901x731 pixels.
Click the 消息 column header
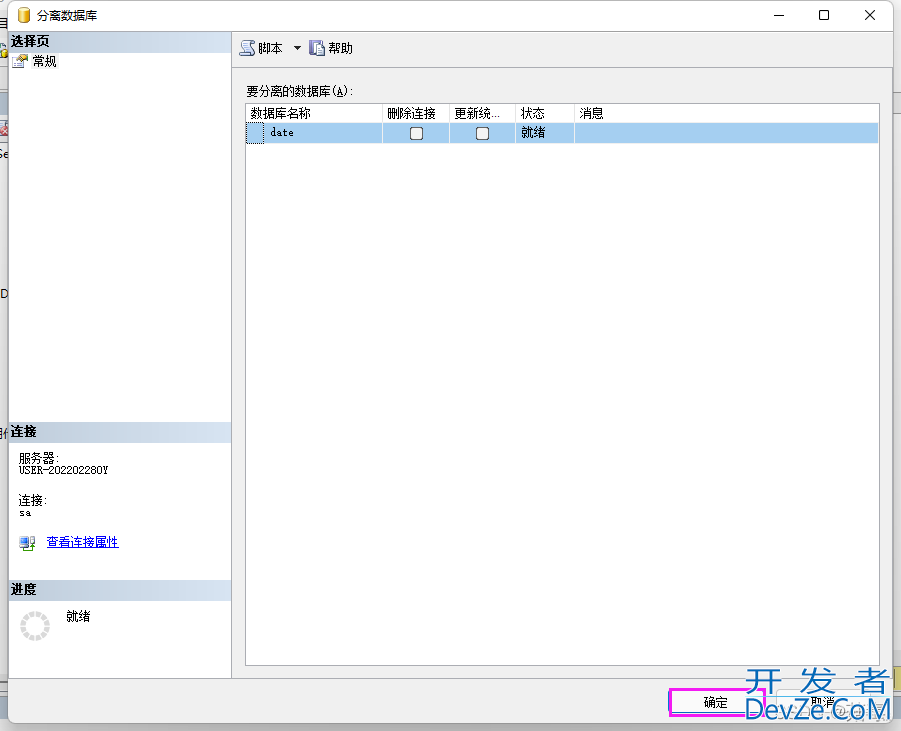726,113
